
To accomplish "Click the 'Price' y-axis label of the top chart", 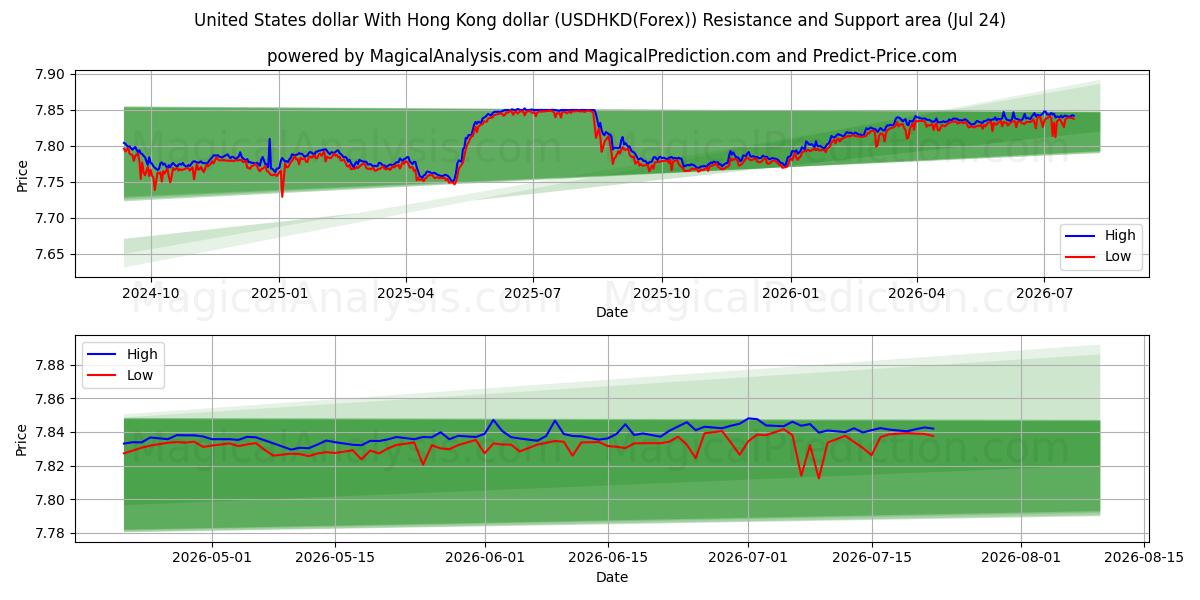I will 23,175.
